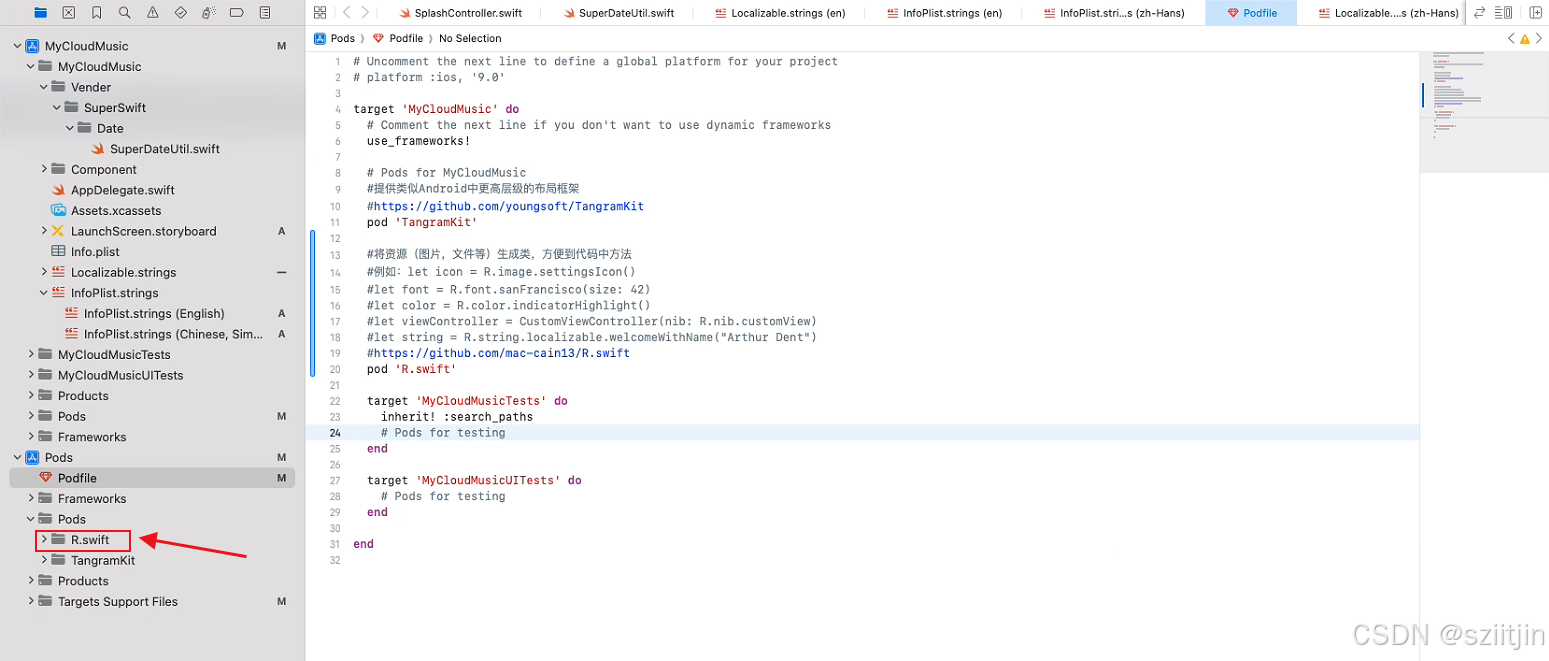Expand the Component folder
Screen dimensions: 1549x661
coord(43,169)
